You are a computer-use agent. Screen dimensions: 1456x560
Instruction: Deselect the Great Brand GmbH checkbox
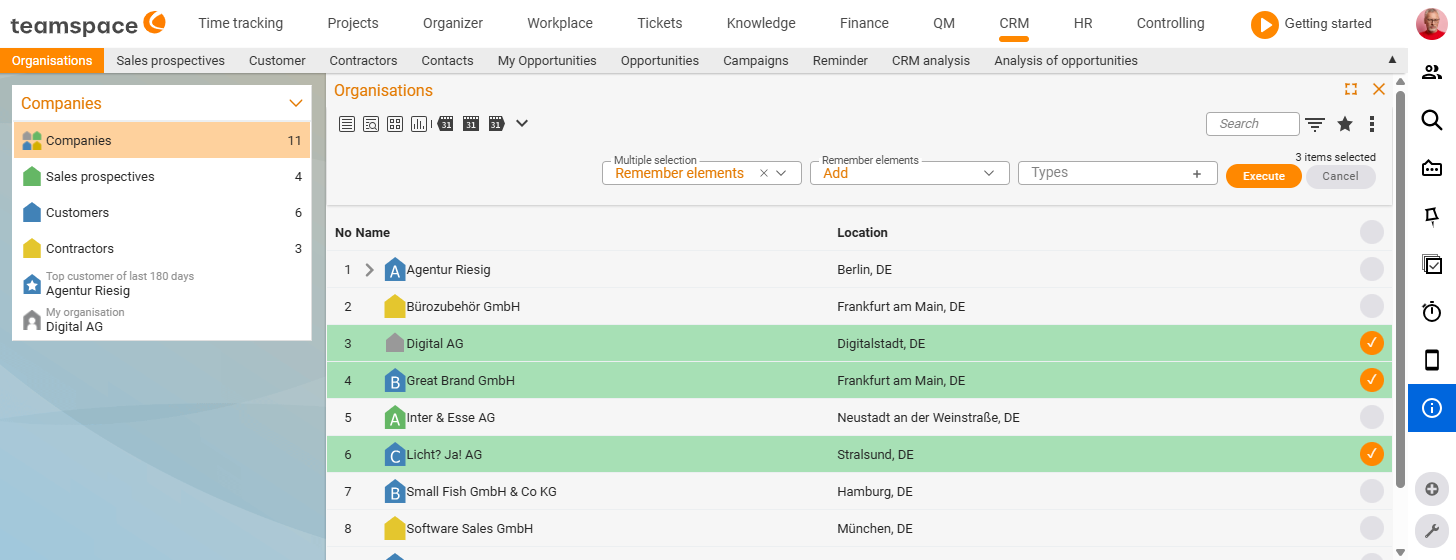click(1372, 380)
